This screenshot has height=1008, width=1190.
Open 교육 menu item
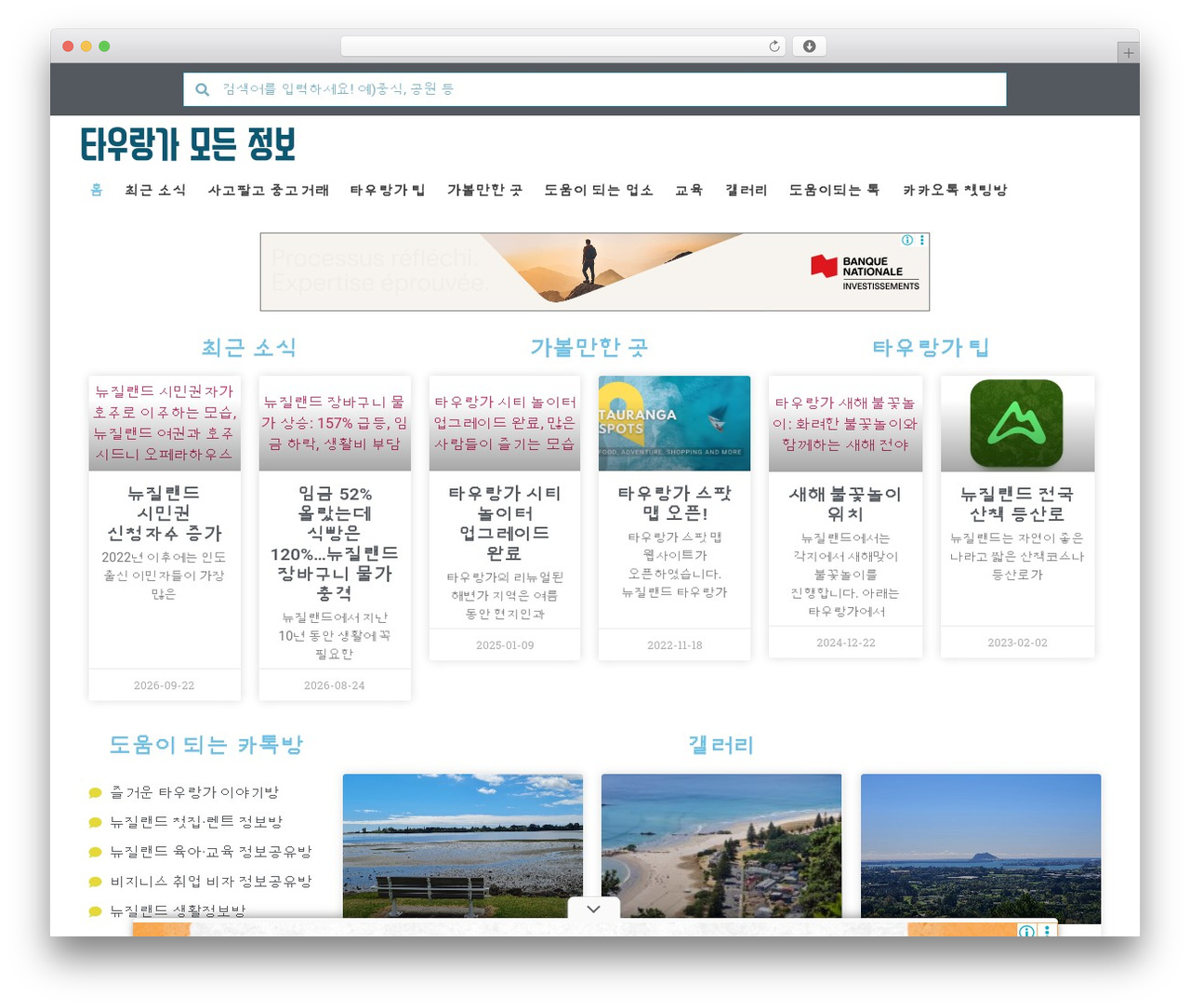tap(689, 190)
